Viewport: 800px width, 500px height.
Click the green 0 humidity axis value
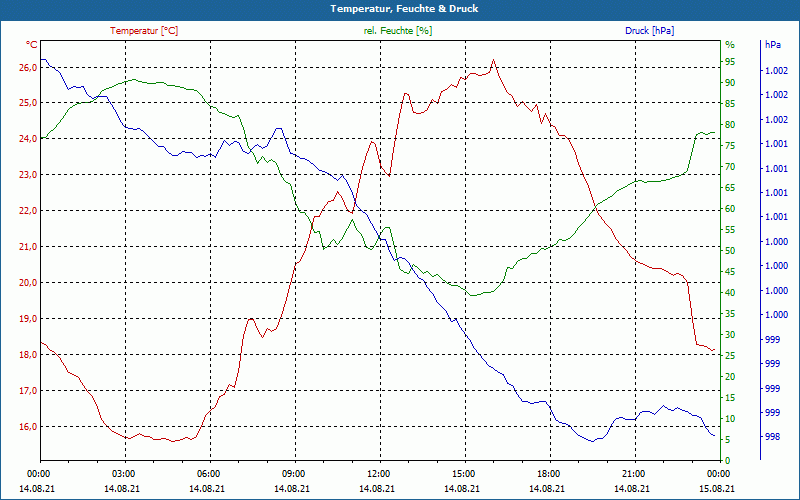728,461
